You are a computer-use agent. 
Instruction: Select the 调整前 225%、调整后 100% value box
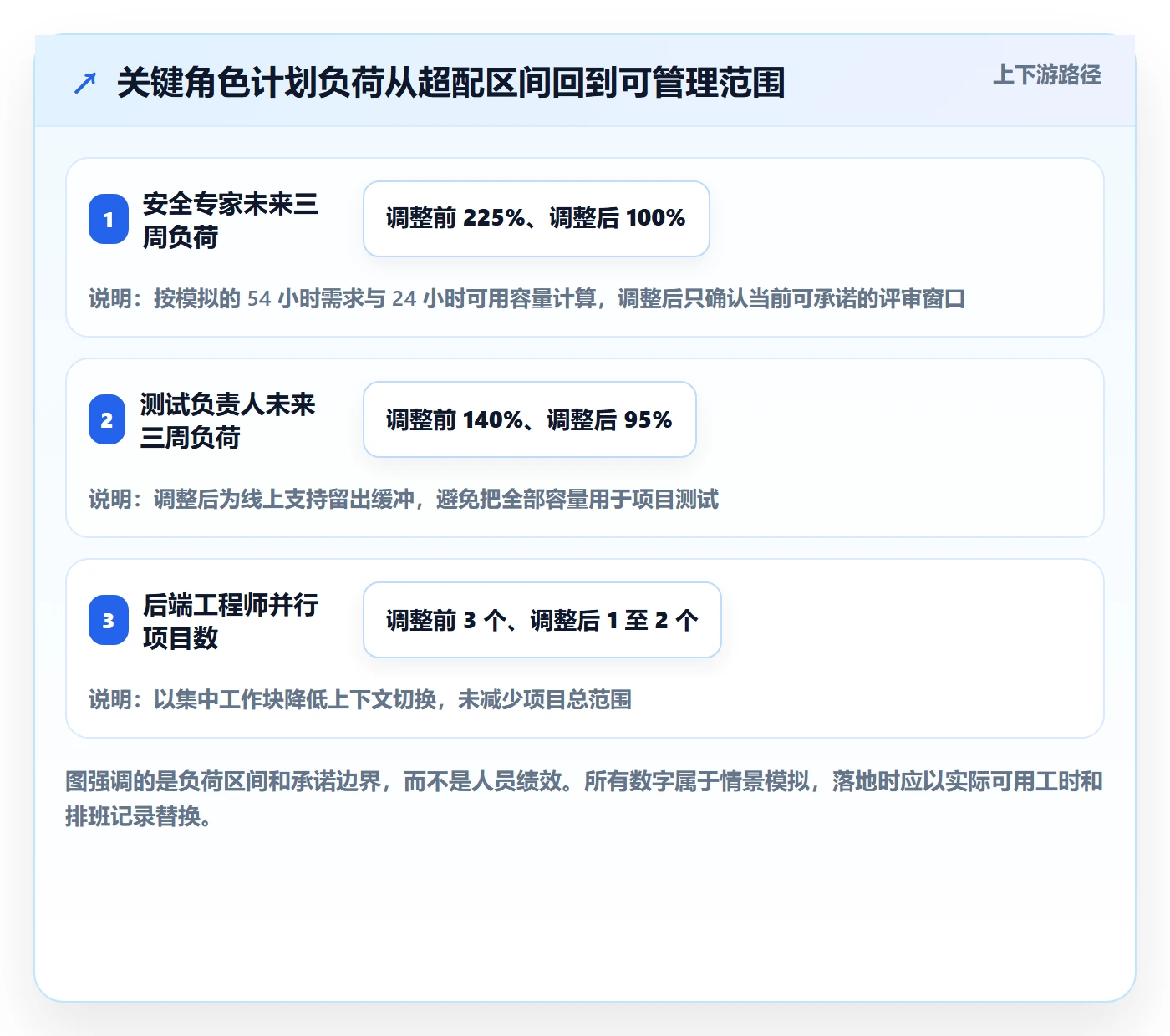[x=537, y=219]
